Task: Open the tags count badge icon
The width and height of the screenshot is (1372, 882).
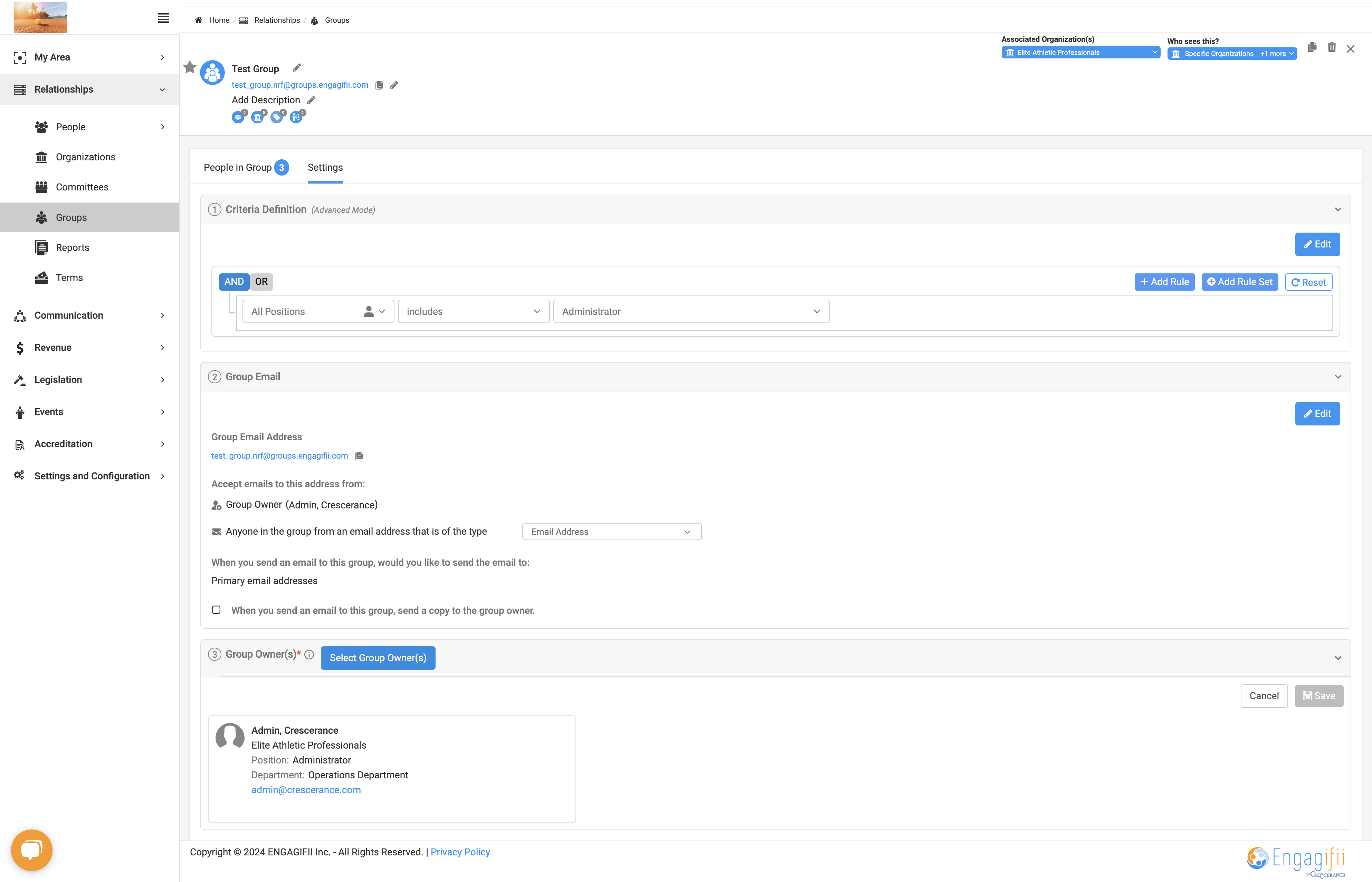Action: pos(278,117)
